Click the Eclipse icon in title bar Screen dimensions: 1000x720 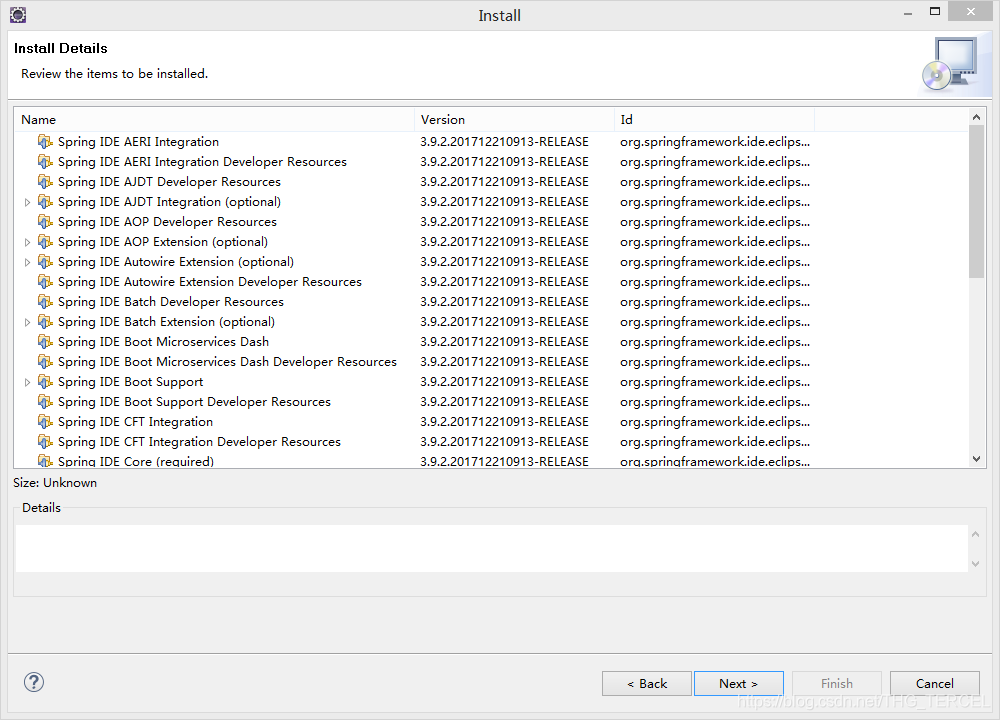tap(18, 15)
